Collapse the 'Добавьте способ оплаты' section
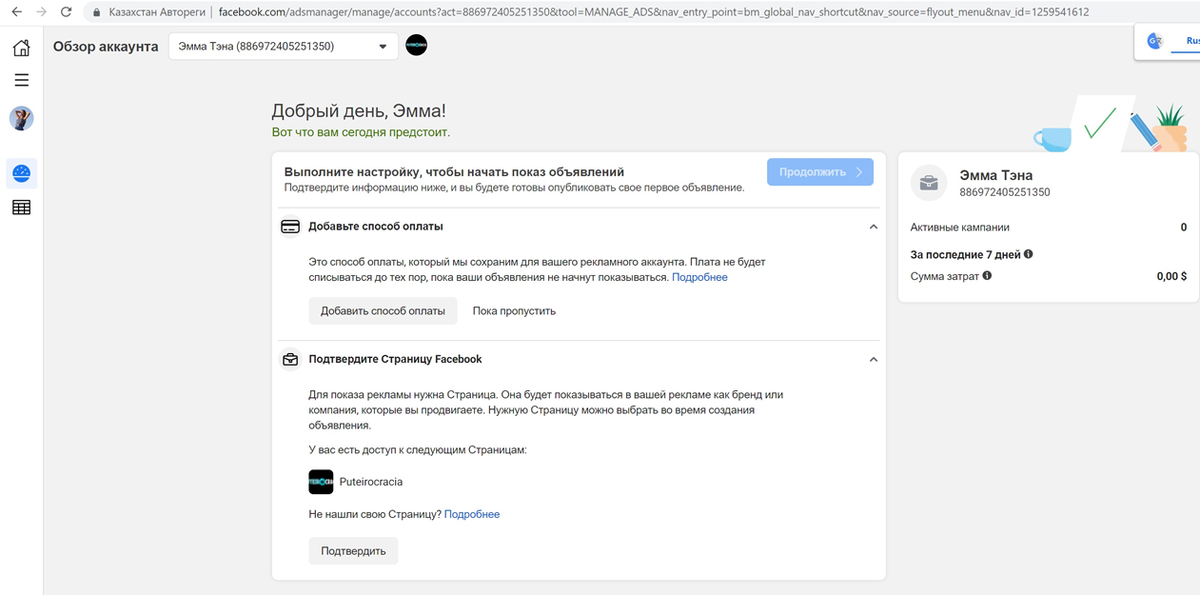Screen dimensions: 1200x595 (873, 227)
